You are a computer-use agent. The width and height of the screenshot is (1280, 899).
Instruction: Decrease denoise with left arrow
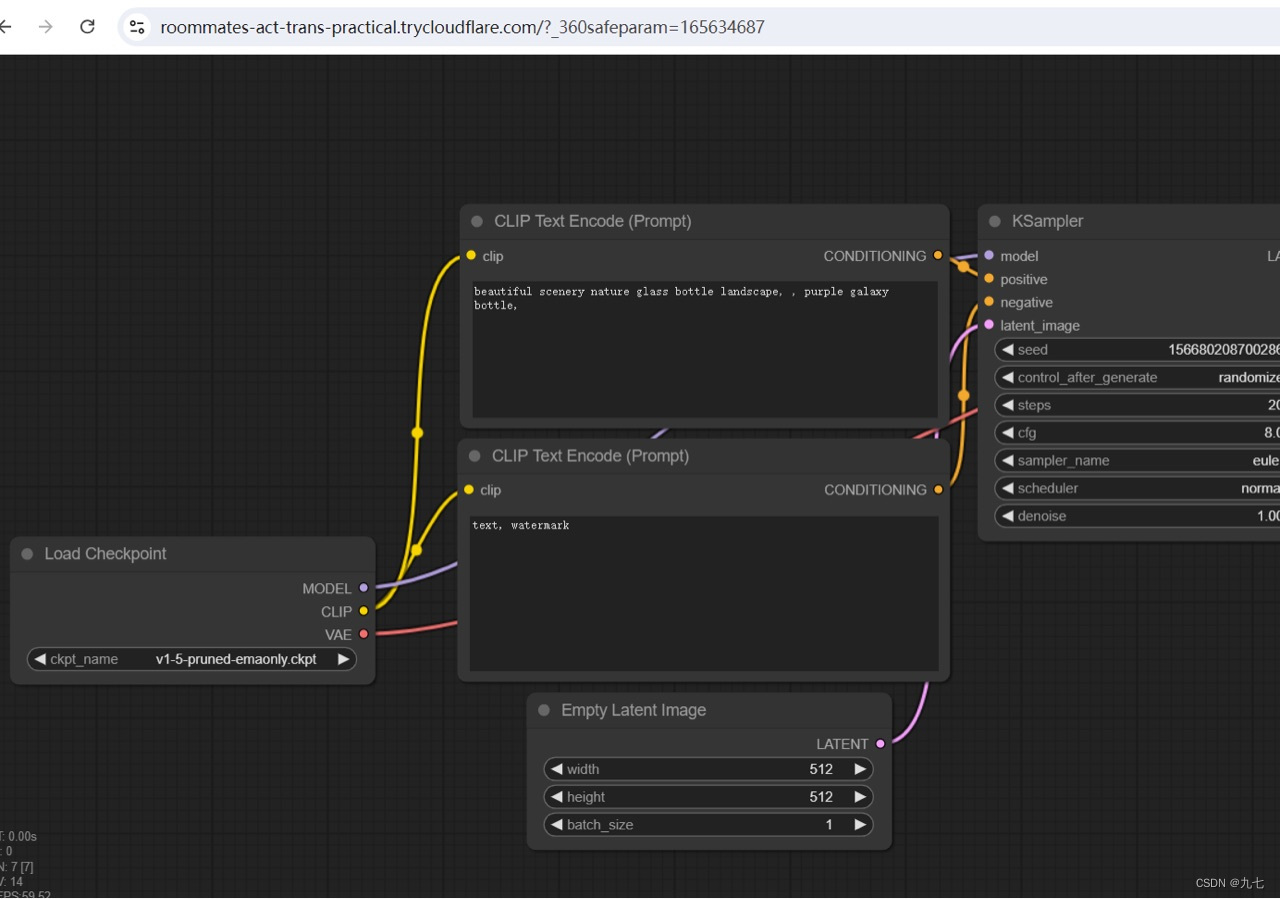coord(1007,516)
